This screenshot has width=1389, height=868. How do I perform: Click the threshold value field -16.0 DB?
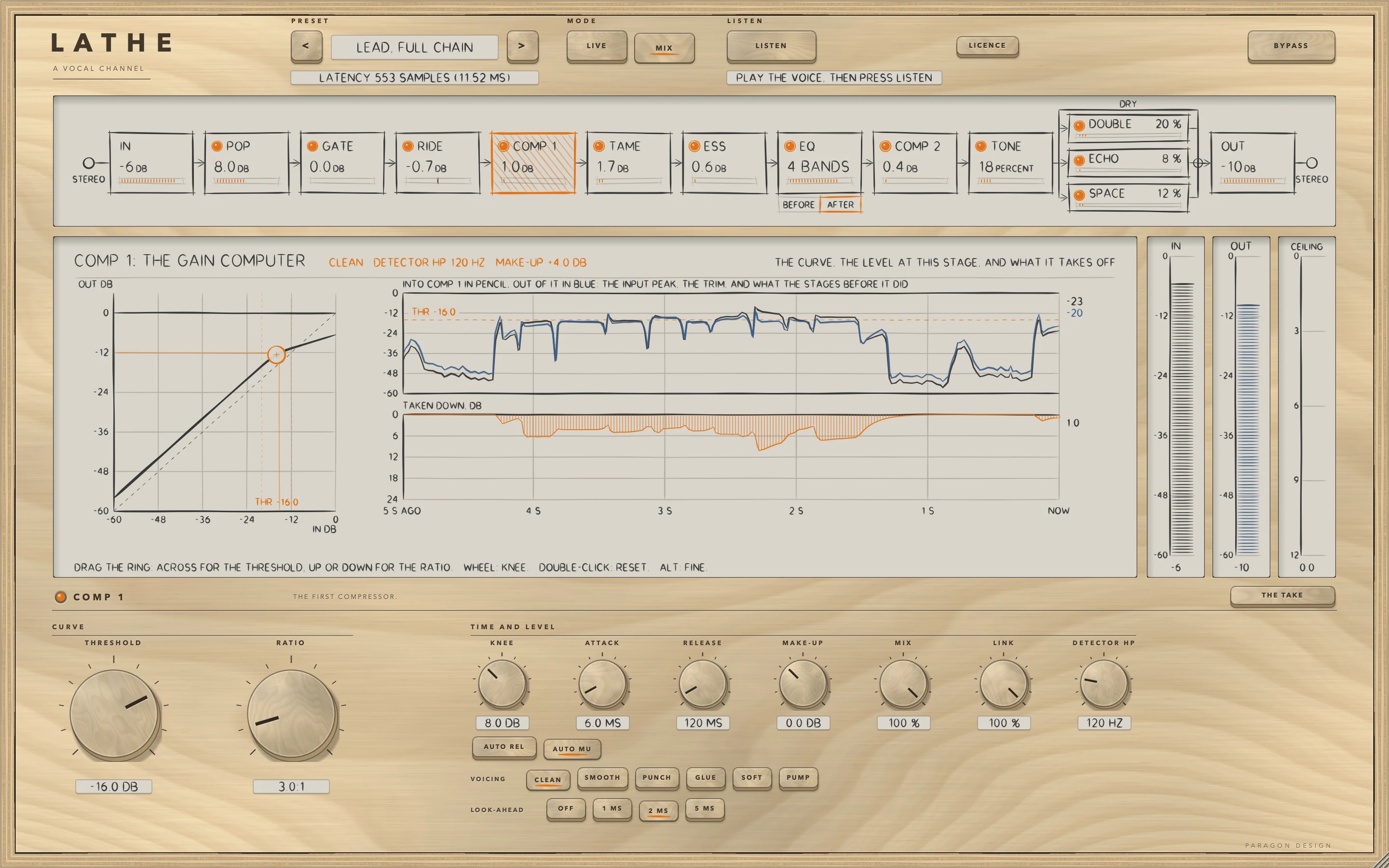click(114, 787)
